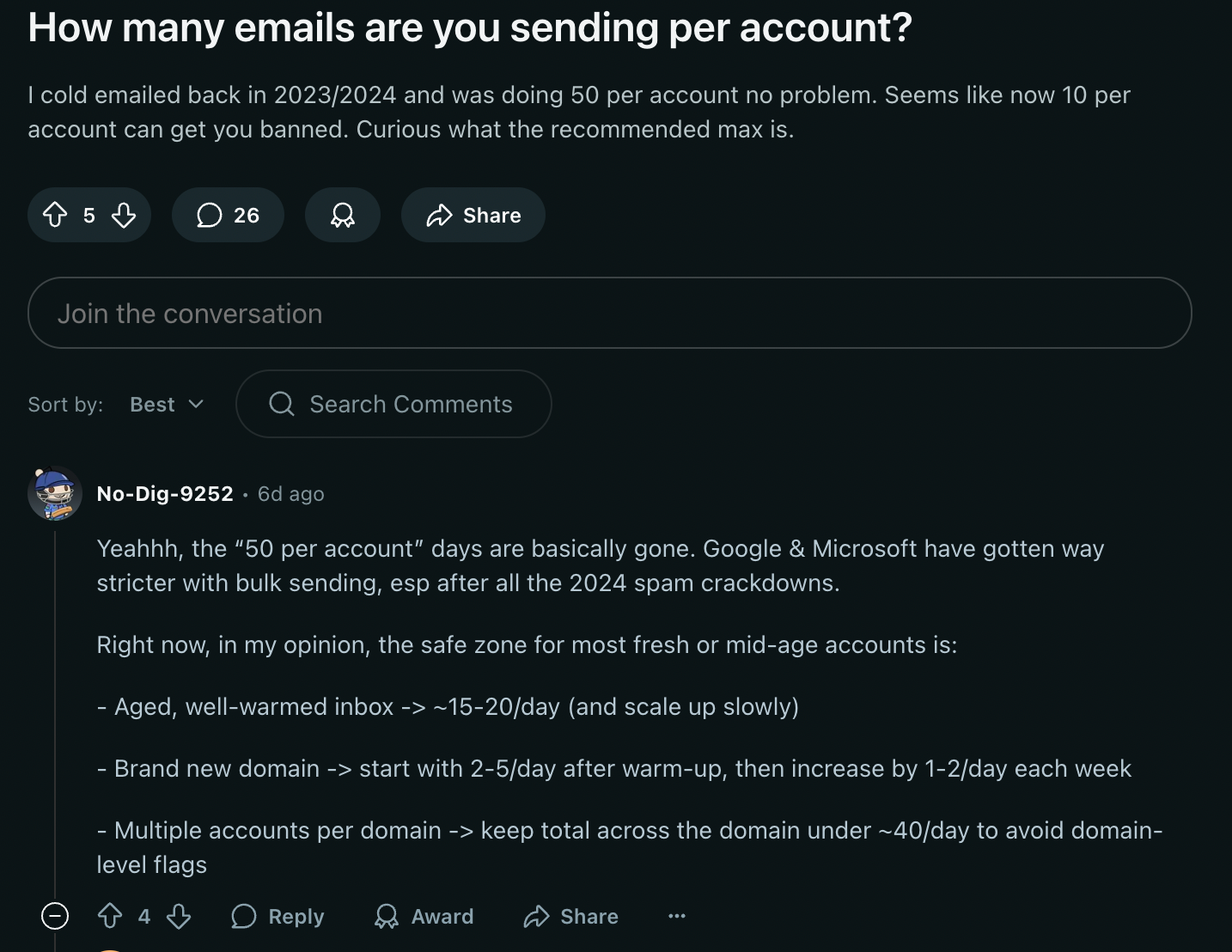Open No-Dig-9252's profile
This screenshot has width=1232, height=952.
(164, 494)
